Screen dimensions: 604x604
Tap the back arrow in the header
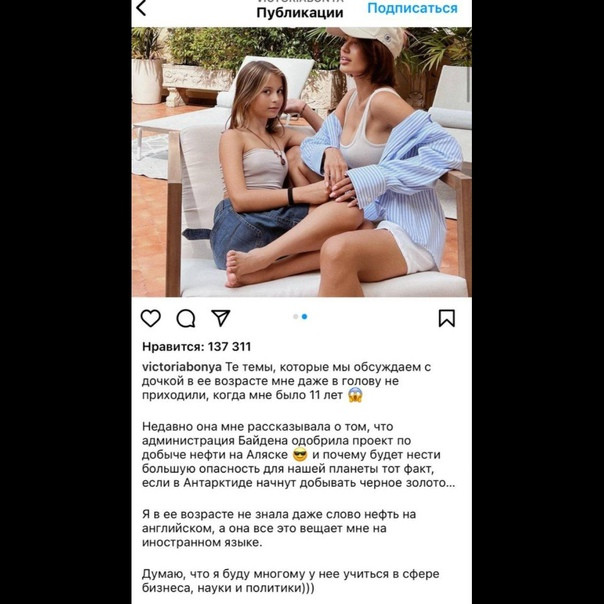[141, 8]
